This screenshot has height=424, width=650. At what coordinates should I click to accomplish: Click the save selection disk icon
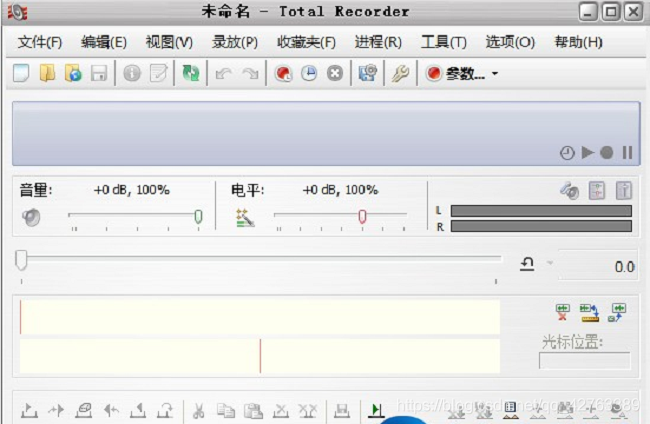tap(342, 410)
